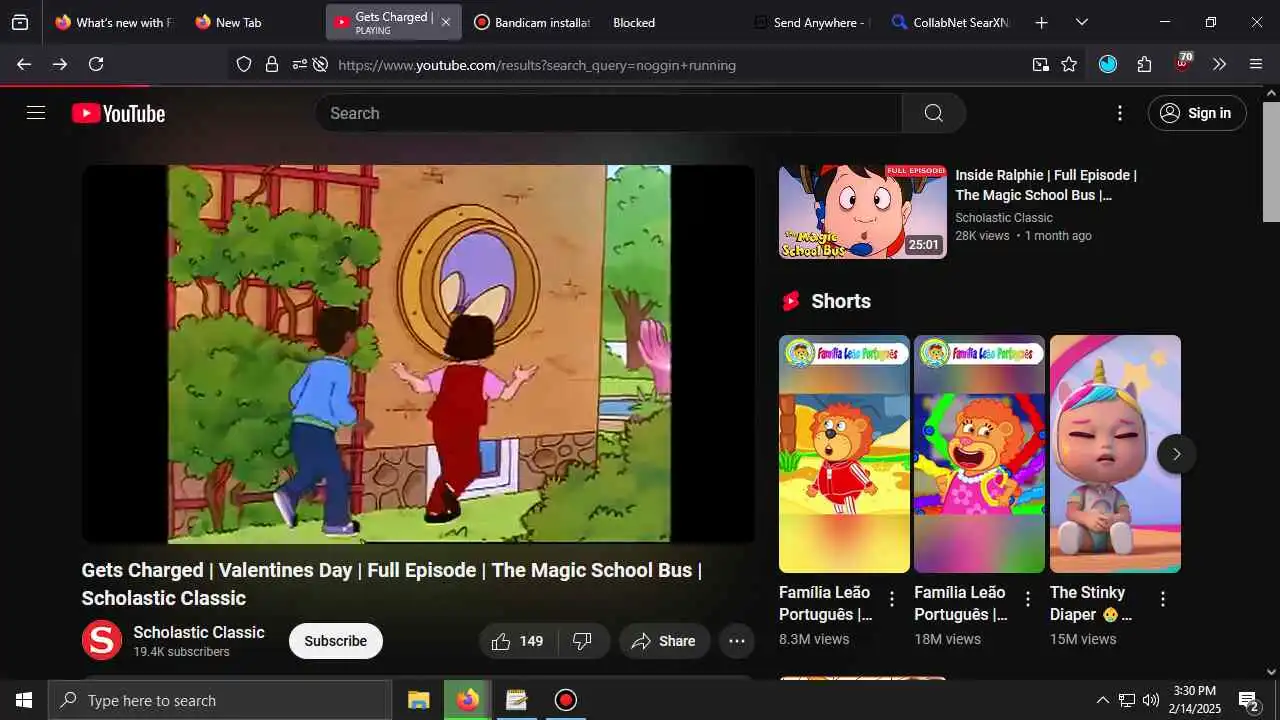This screenshot has width=1280, height=720.
Task: Open the Windows Start menu
Action: coord(24,700)
